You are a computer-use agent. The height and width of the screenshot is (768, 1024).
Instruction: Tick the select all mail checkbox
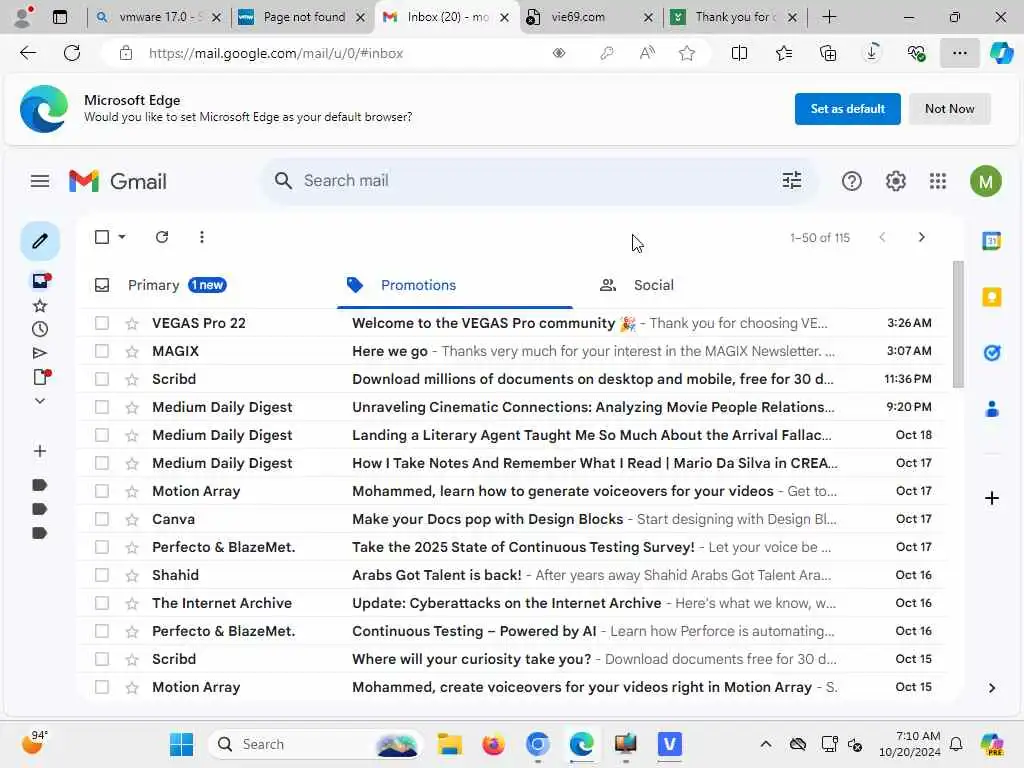click(102, 237)
